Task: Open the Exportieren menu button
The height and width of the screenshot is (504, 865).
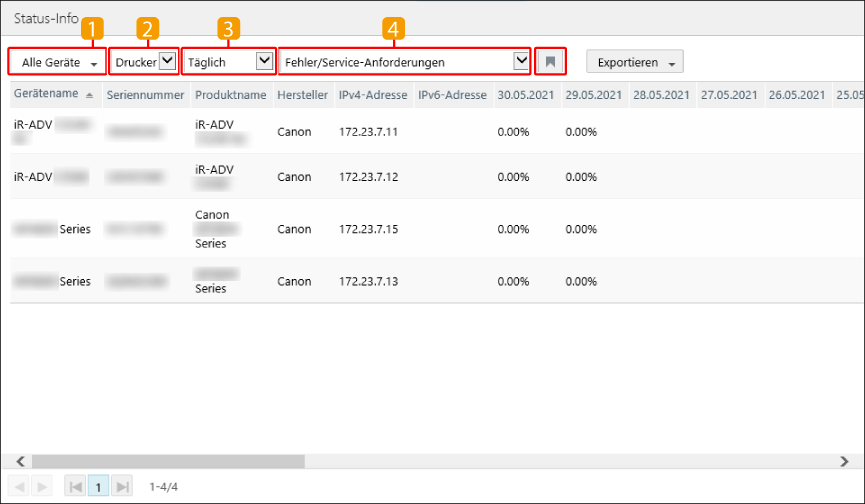Action: (x=634, y=62)
